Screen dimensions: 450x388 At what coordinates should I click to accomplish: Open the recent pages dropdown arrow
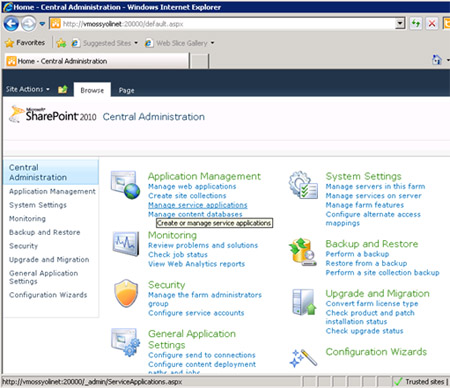click(42, 24)
